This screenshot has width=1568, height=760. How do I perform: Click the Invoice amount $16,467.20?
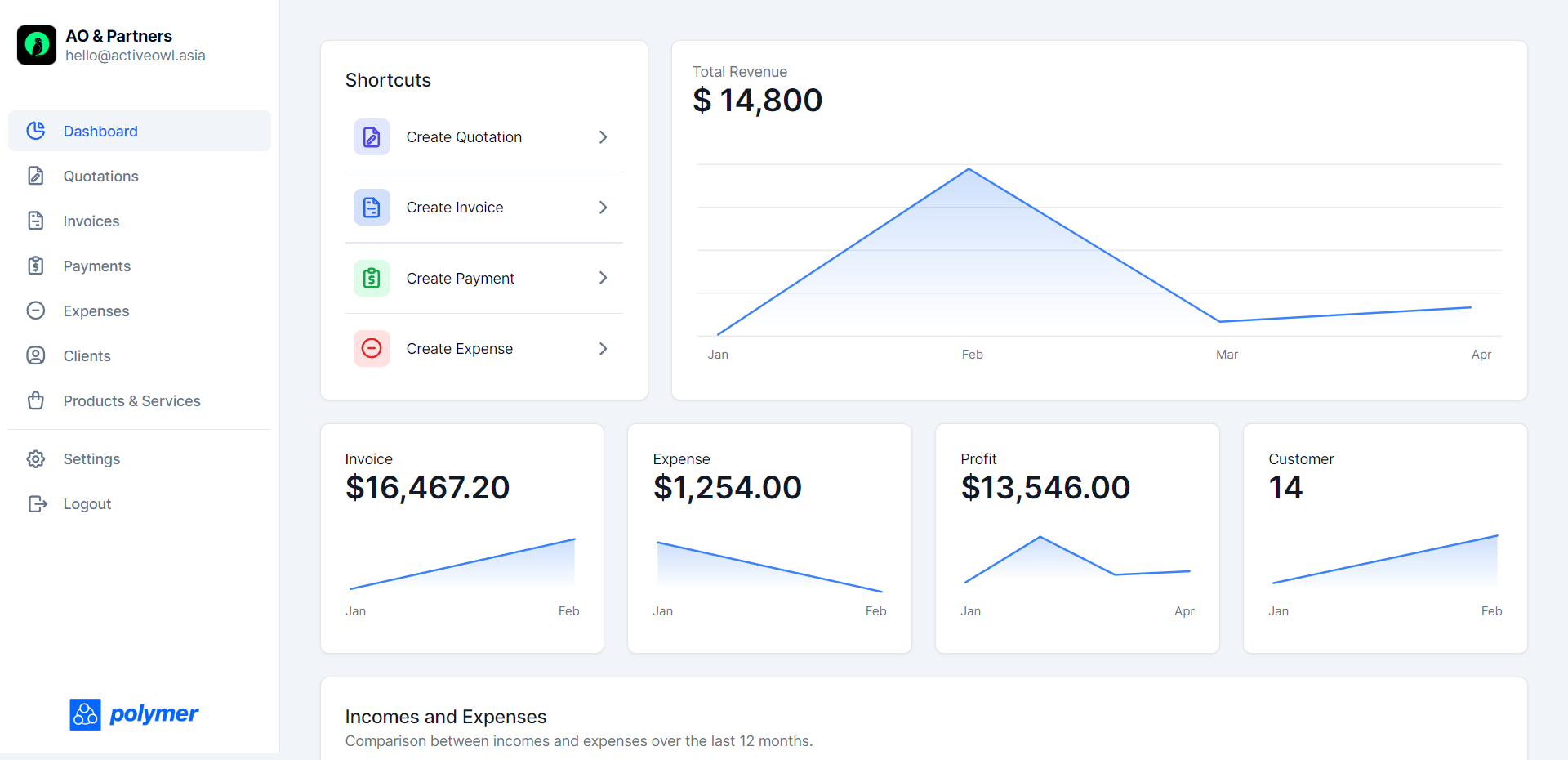[427, 488]
